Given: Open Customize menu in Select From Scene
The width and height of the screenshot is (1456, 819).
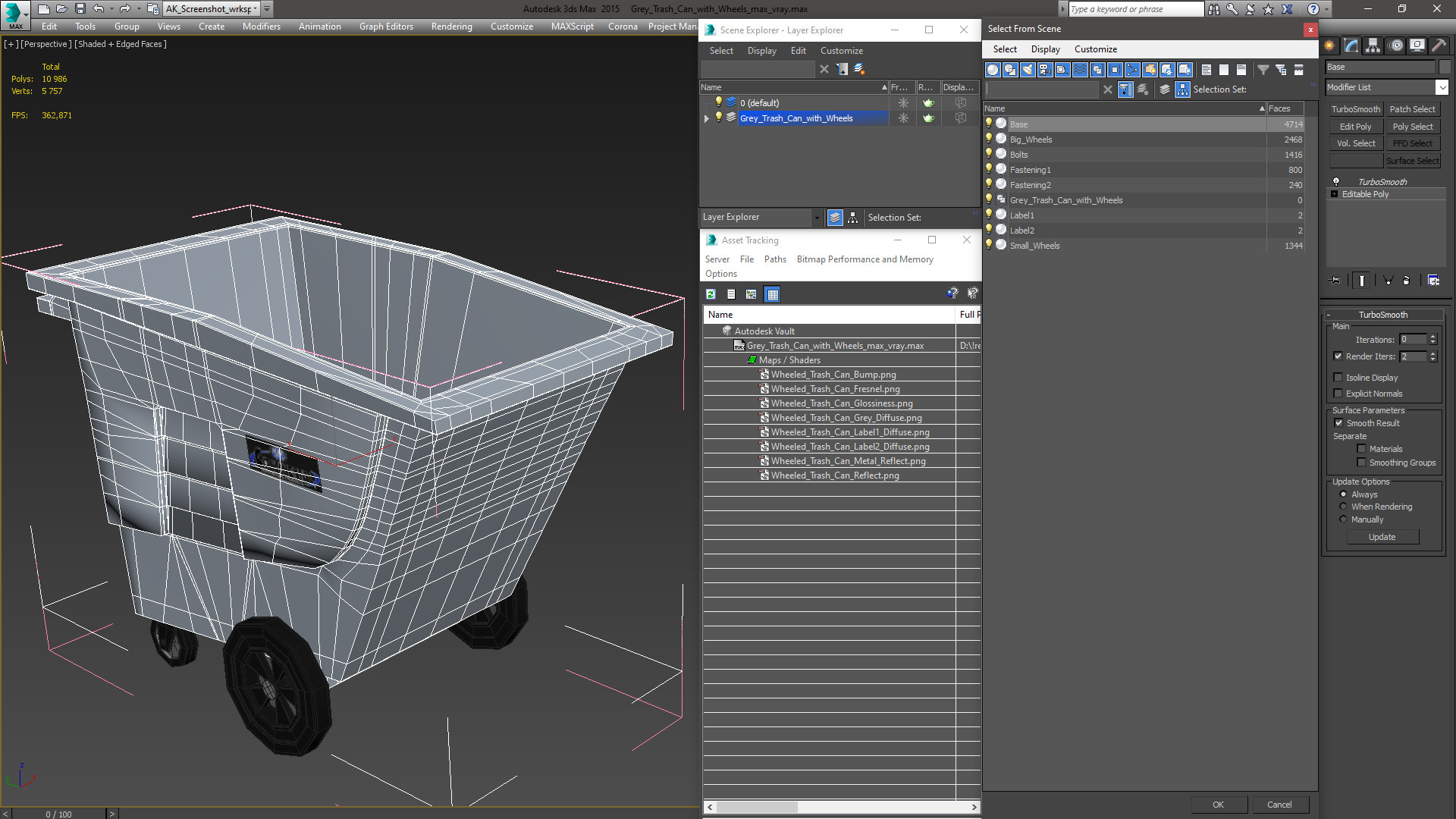Looking at the screenshot, I should point(1095,49).
